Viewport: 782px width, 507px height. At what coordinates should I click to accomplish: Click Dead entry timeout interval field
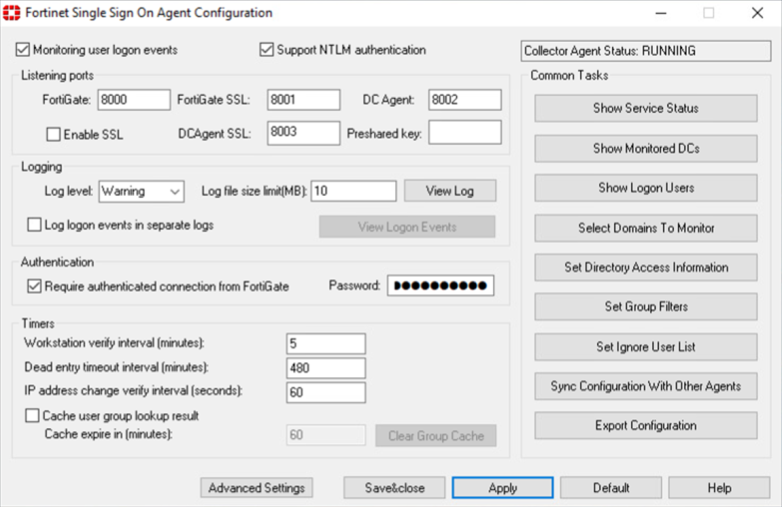coord(326,368)
